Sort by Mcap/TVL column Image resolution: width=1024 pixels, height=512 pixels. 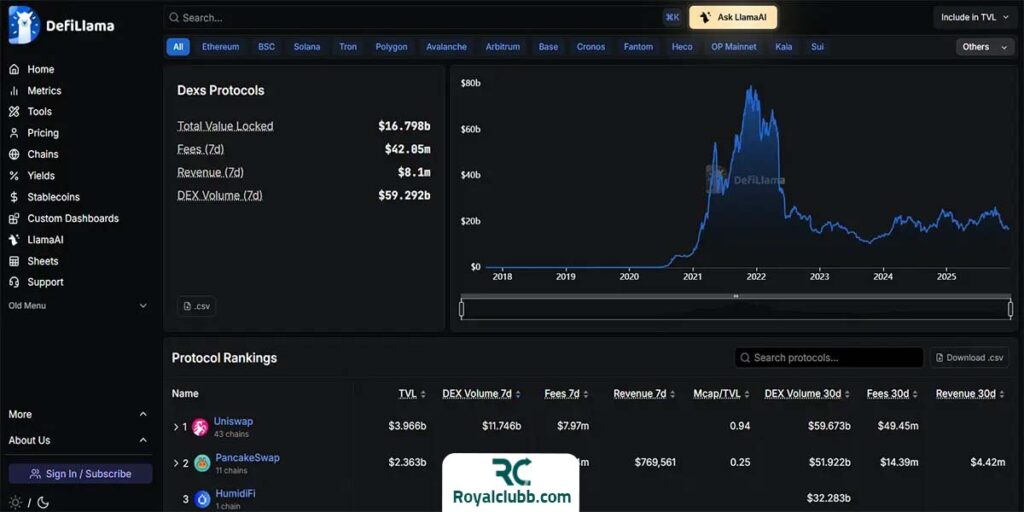point(722,394)
